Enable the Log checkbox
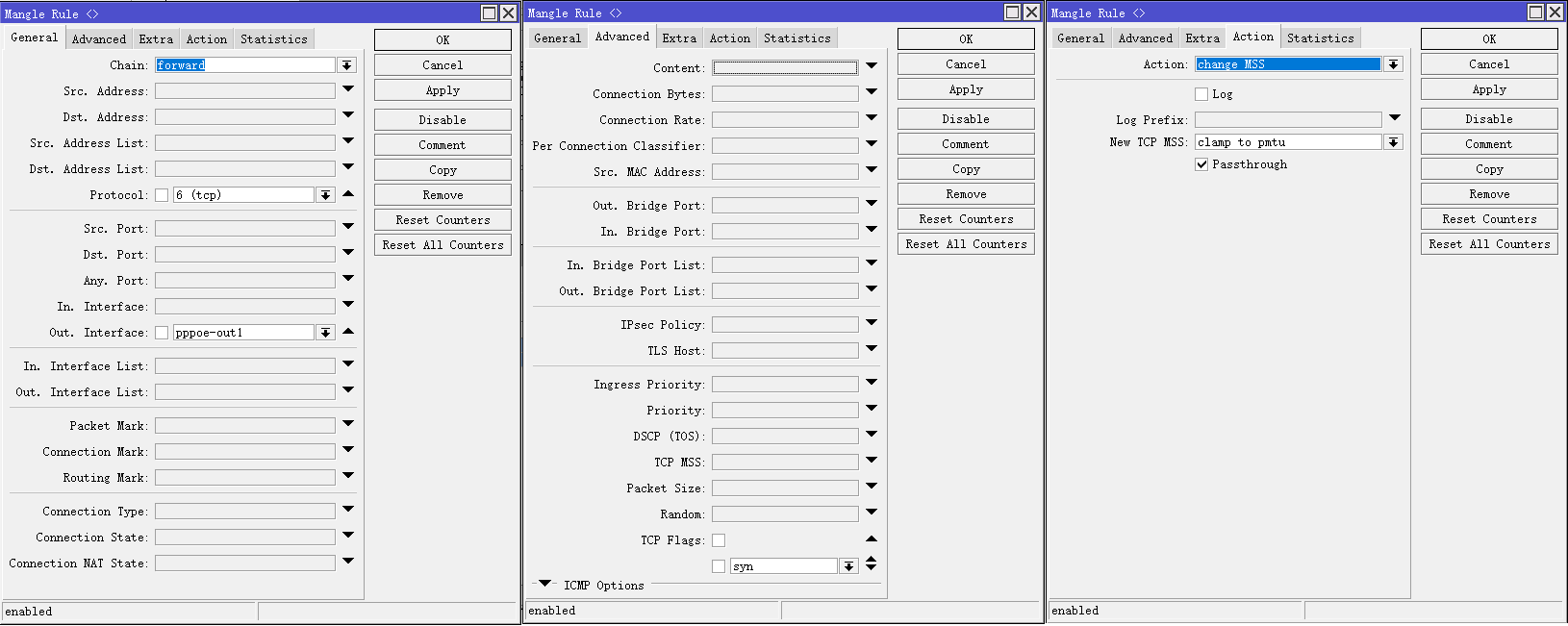The width and height of the screenshot is (1568, 626). (1201, 94)
